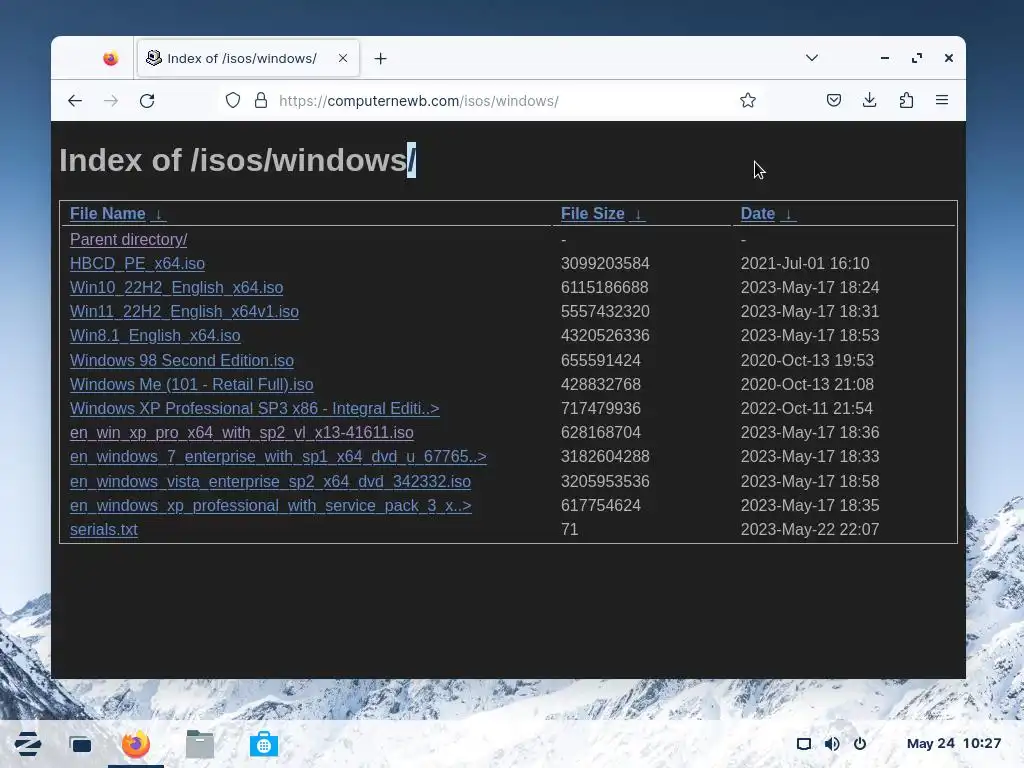Sort by Date column header

758,214
